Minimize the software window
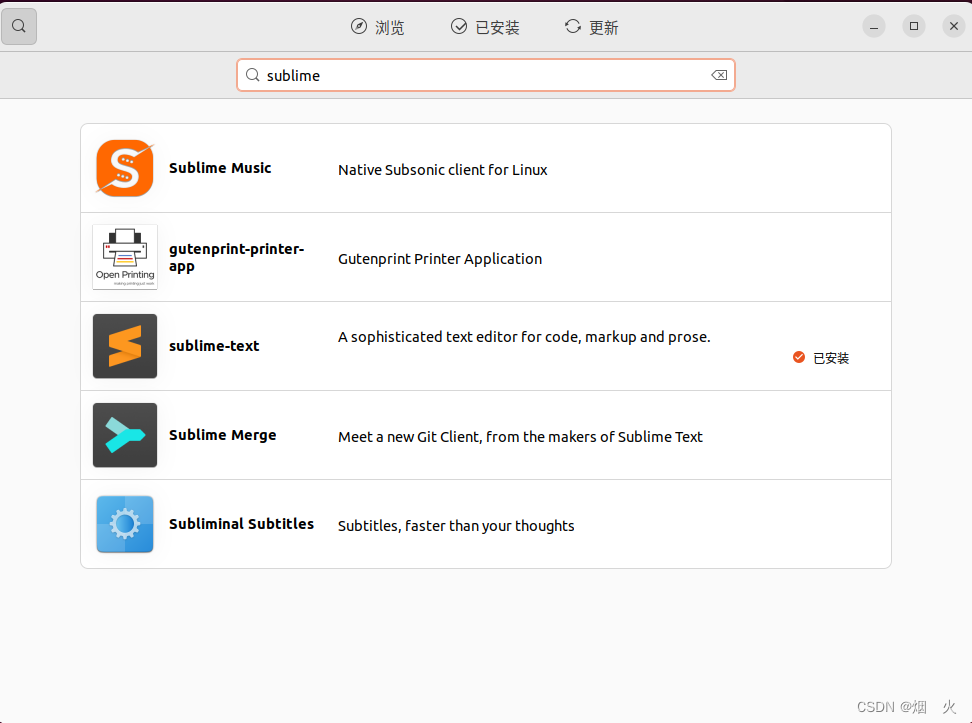The image size is (972, 723). click(874, 27)
